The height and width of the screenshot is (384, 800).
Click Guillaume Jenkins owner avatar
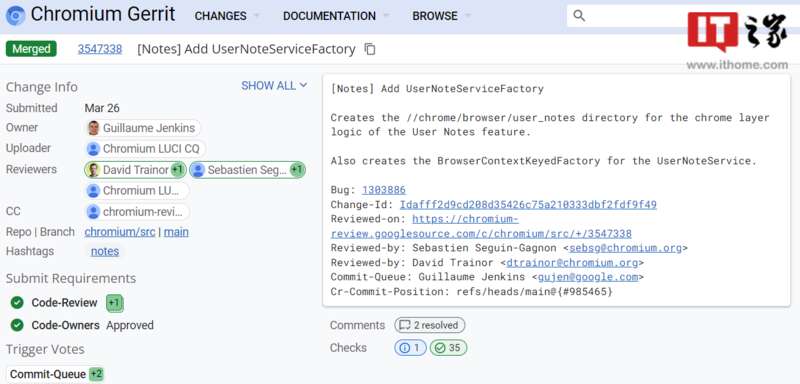pyautogui.click(x=93, y=128)
